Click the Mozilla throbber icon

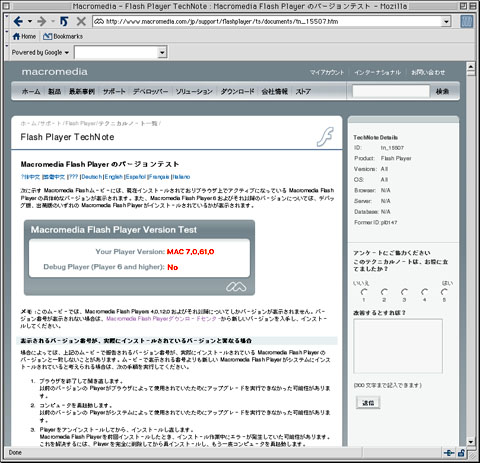point(467,21)
